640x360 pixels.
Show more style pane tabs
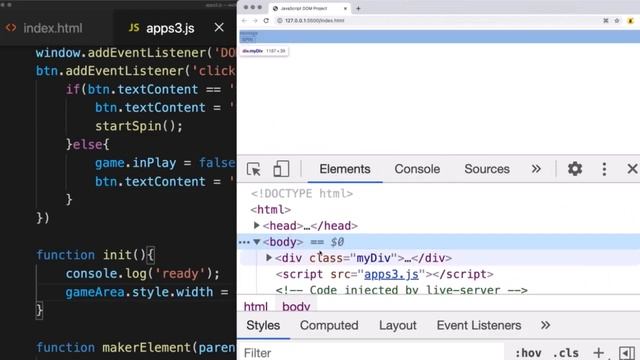click(x=545, y=325)
